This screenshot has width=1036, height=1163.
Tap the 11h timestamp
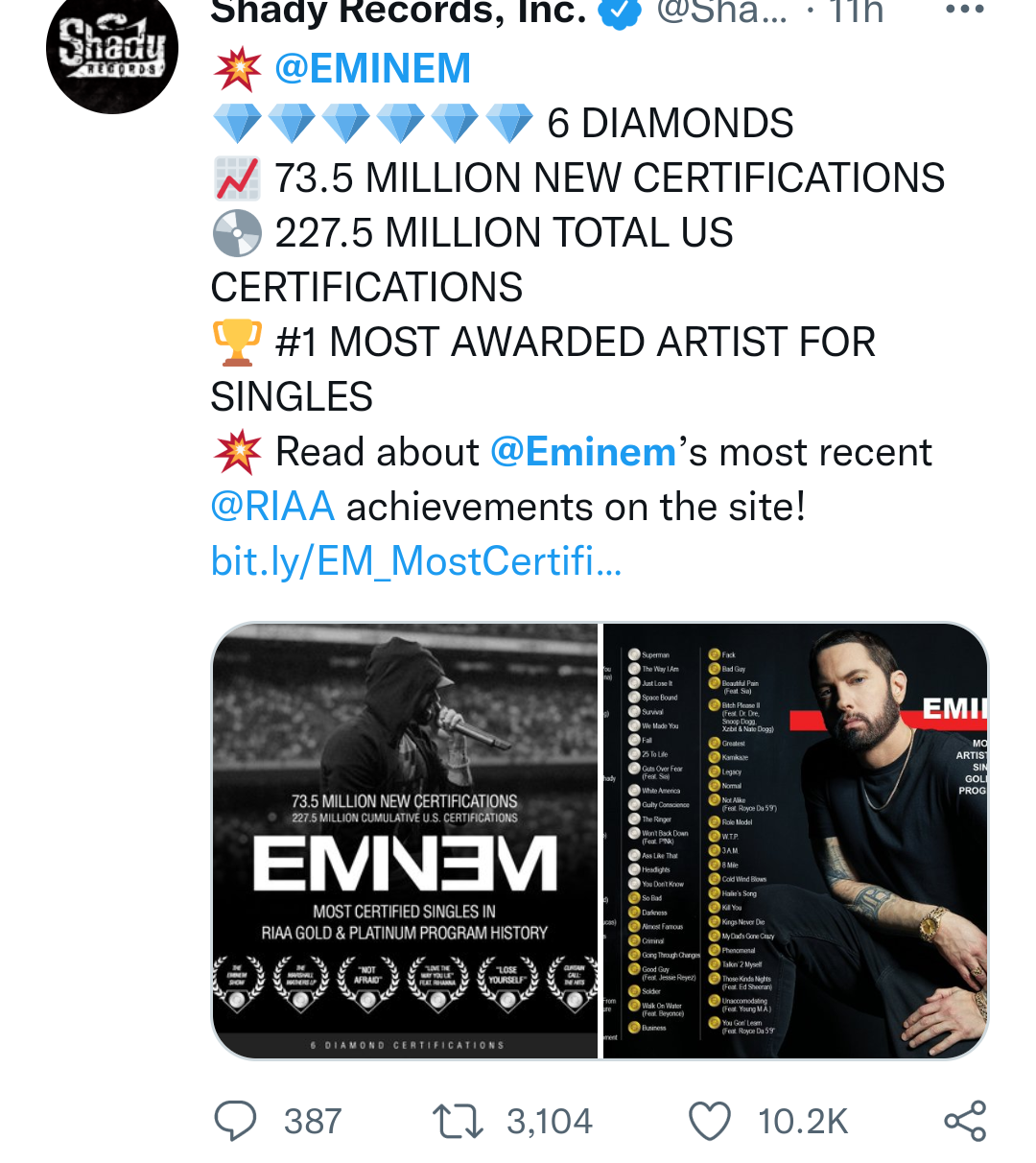pos(857,12)
